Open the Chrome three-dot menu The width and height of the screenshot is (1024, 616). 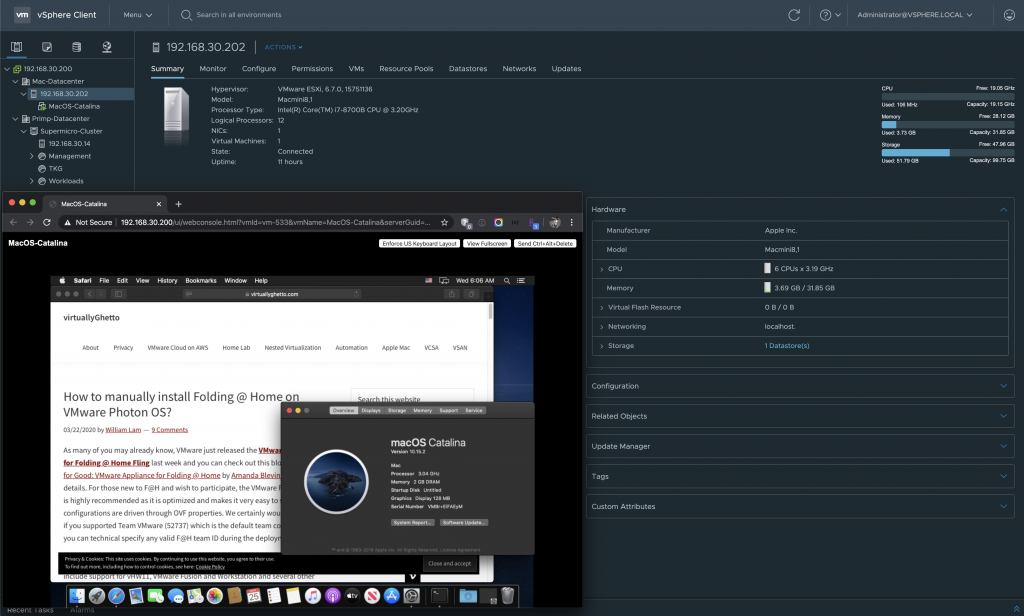coord(571,222)
